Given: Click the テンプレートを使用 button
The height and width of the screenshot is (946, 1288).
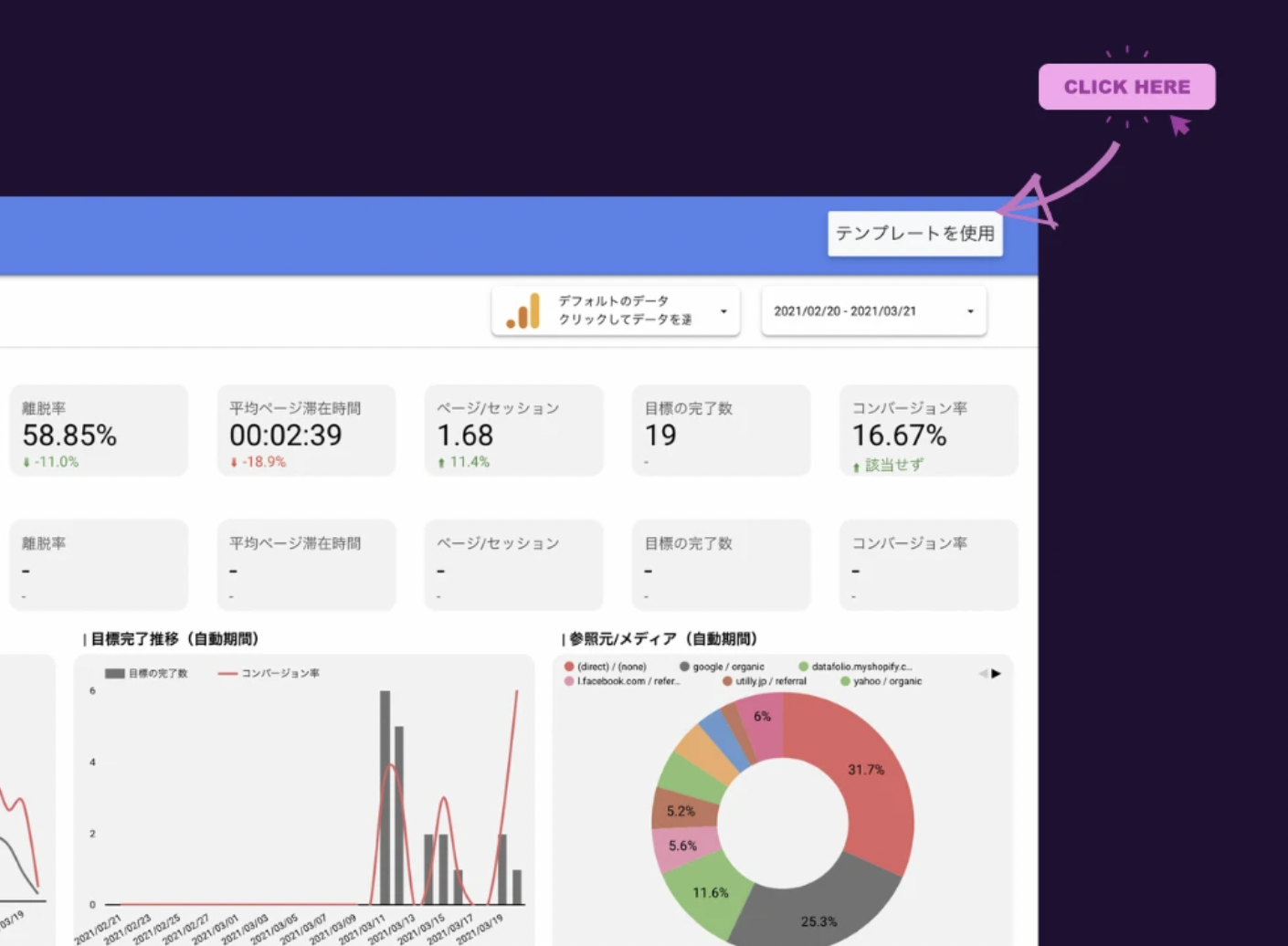Looking at the screenshot, I should (x=914, y=234).
